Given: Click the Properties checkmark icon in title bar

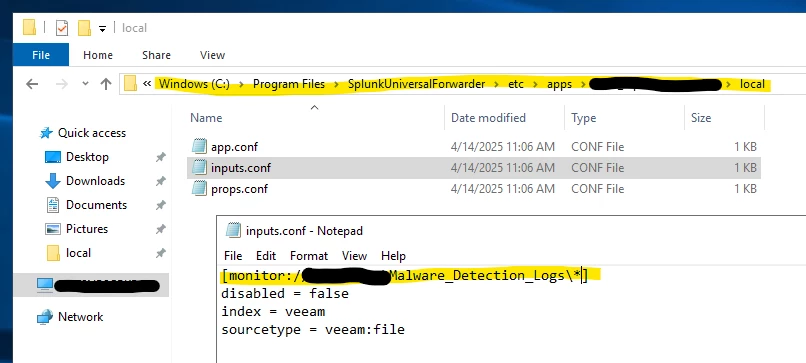Looking at the screenshot, I should [62, 28].
